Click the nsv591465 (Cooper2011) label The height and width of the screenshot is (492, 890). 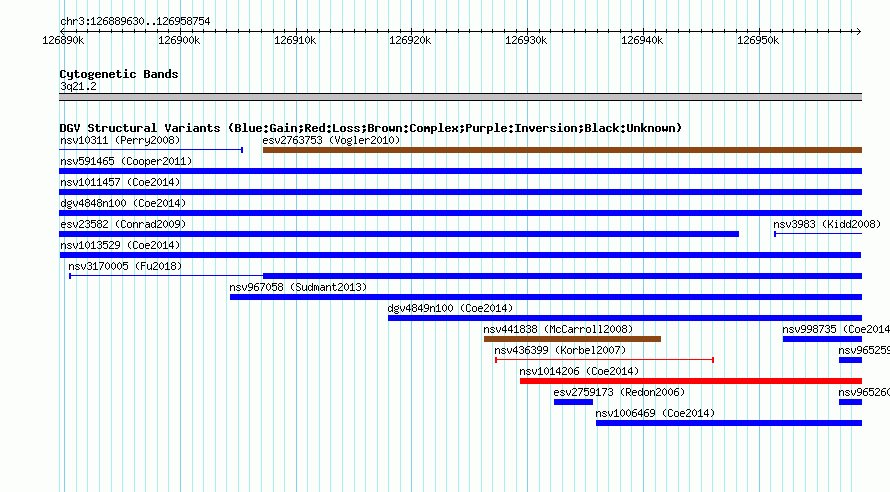(126, 161)
